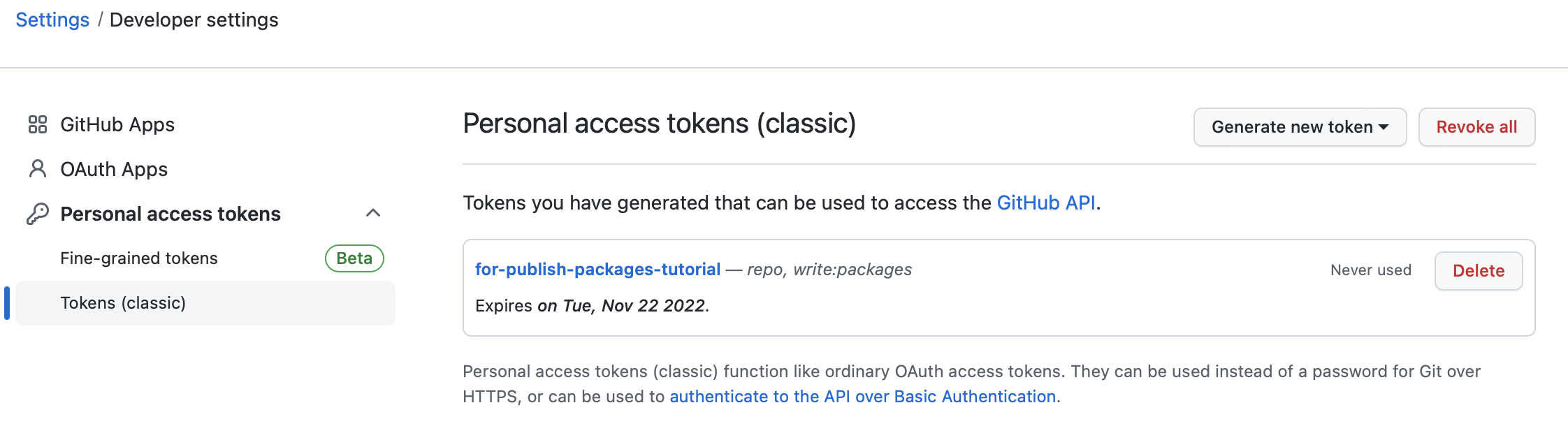Delete the for-publish-packages-tutorial token
Screen dimensions: 1568x447
(x=1478, y=271)
